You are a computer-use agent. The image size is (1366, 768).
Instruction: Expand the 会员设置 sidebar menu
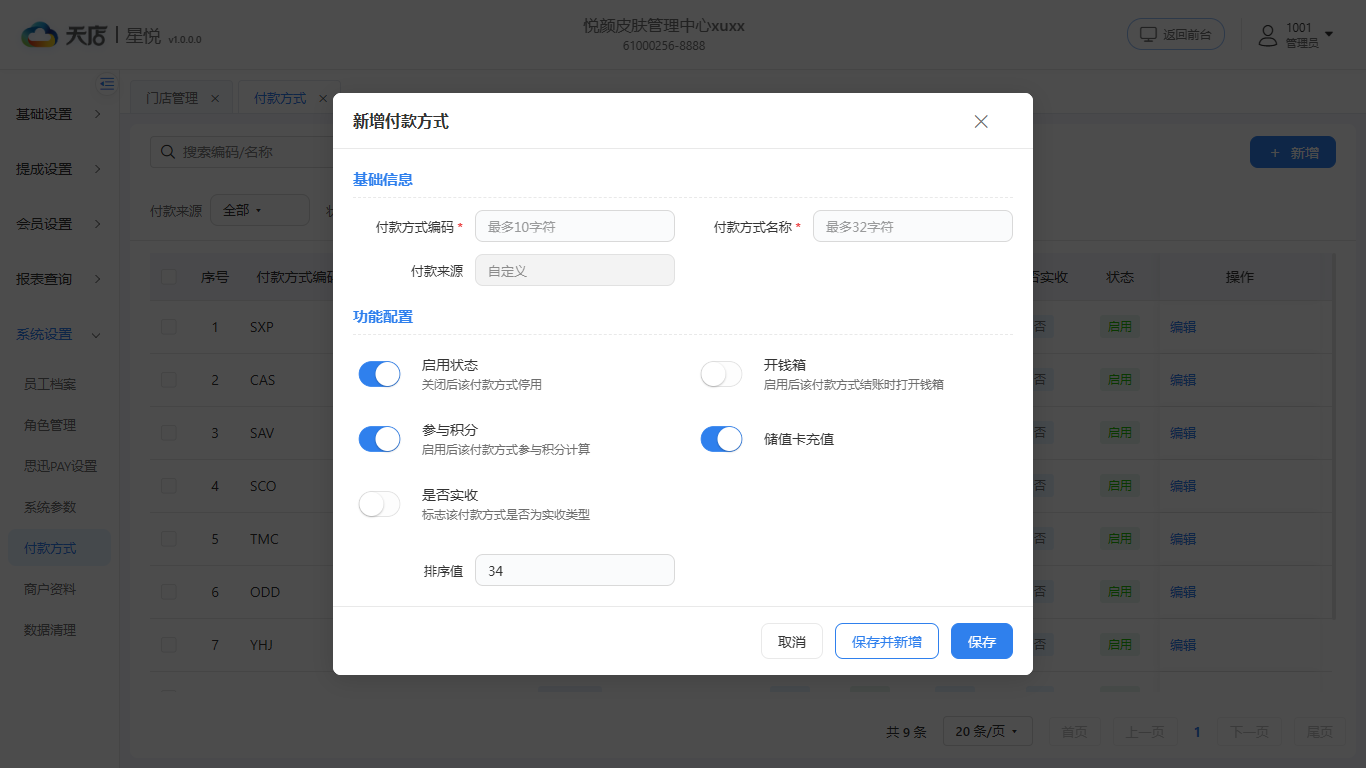point(59,224)
